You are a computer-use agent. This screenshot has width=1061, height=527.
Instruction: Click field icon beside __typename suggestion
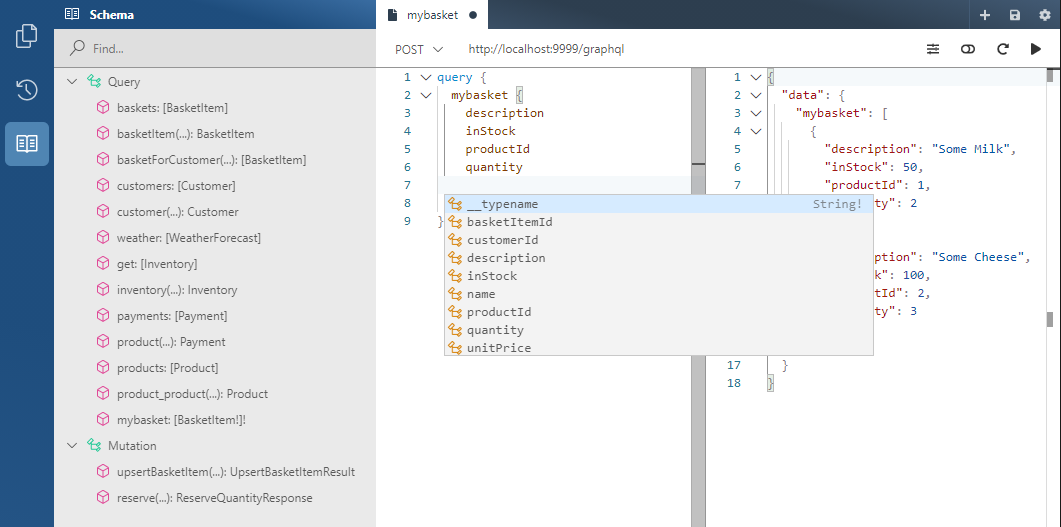point(455,204)
